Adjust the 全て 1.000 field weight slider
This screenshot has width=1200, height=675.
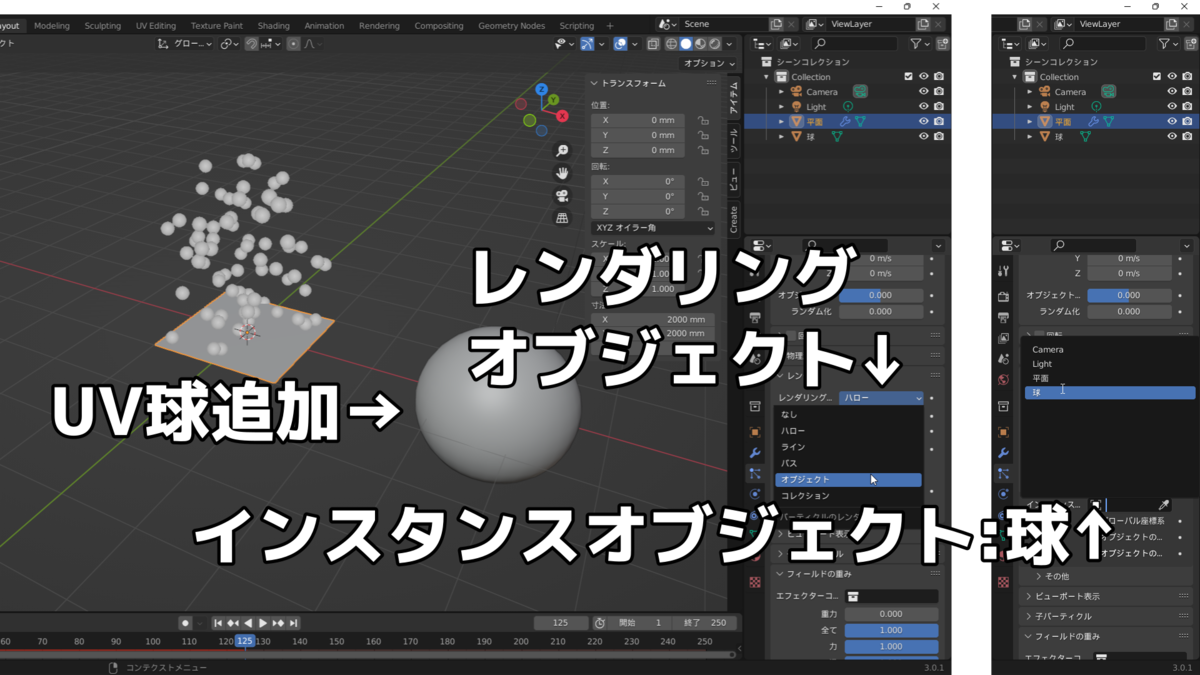coord(891,630)
